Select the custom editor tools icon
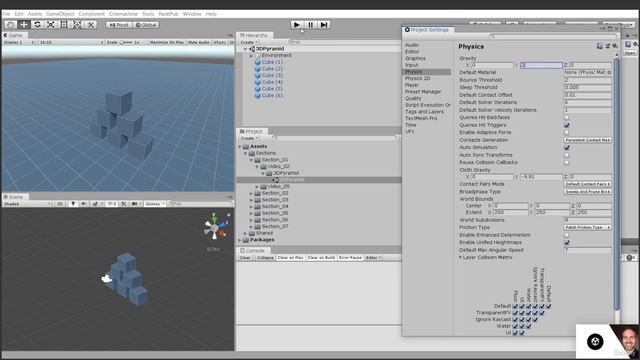The image size is (640, 360). coord(91,24)
